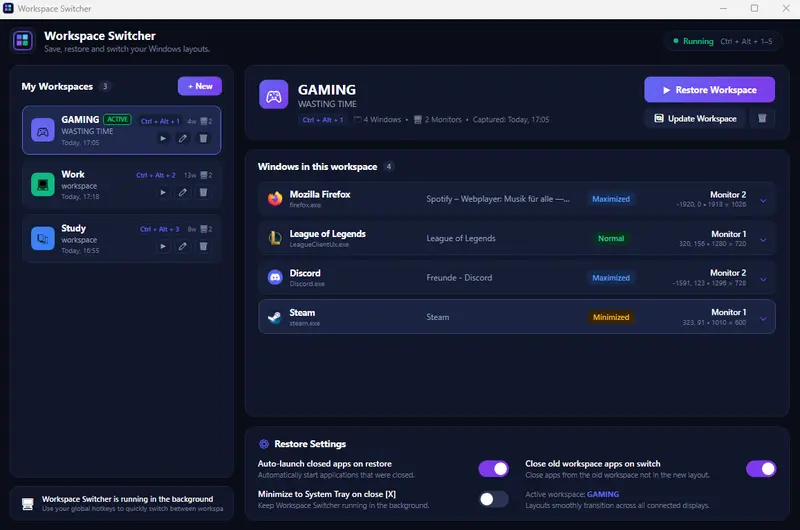Click the WASTING TIME subtitle in header
Screen dimensions: 800x530
click(327, 104)
